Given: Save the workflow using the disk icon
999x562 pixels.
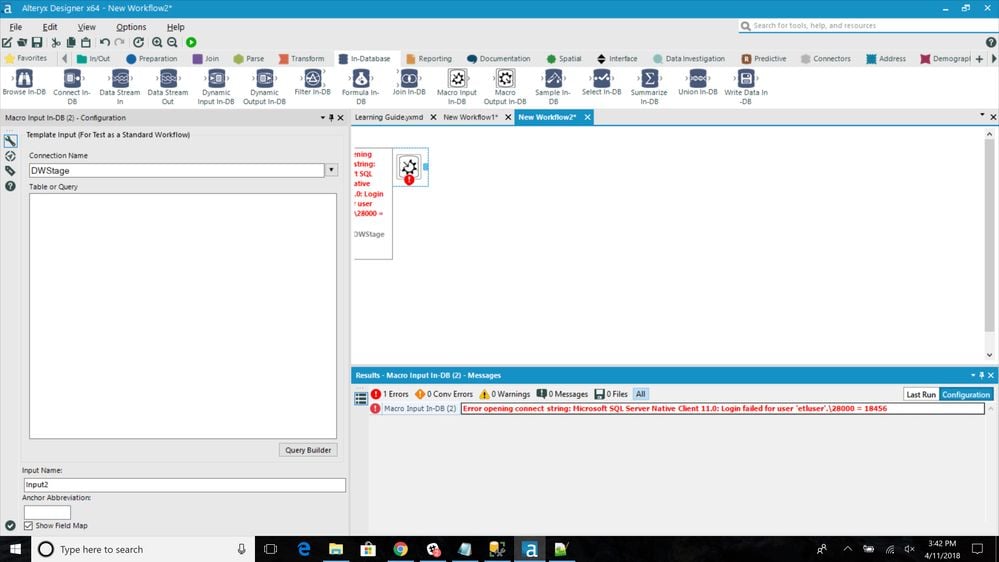Looking at the screenshot, I should (x=37, y=42).
